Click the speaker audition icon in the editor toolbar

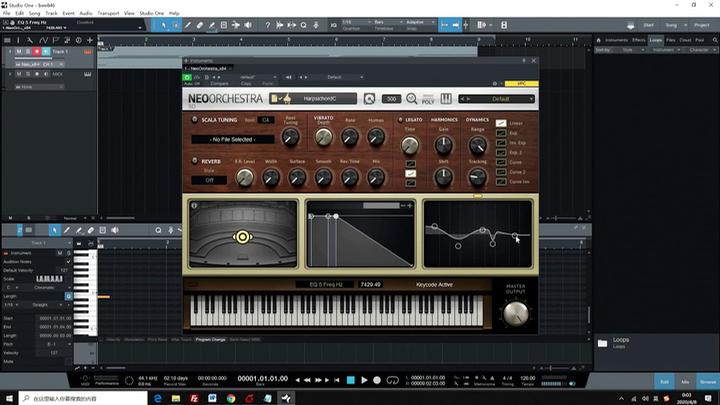tap(115, 230)
